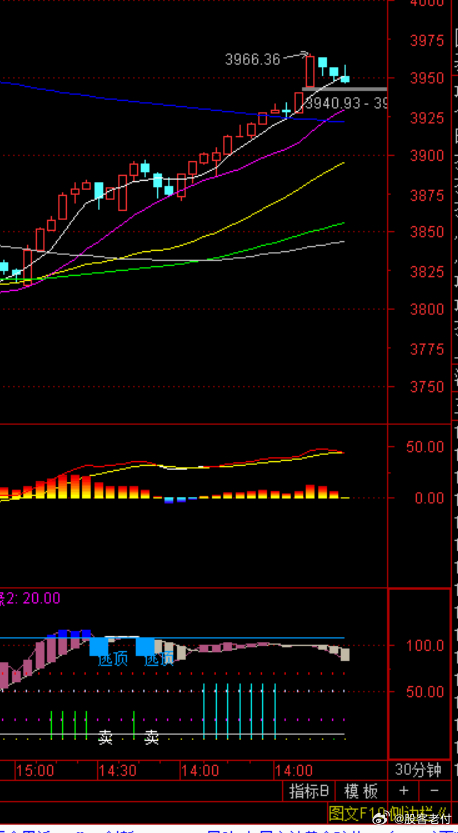458x833 pixels.
Task: Open the 指标B indicator button
Action: tap(309, 791)
